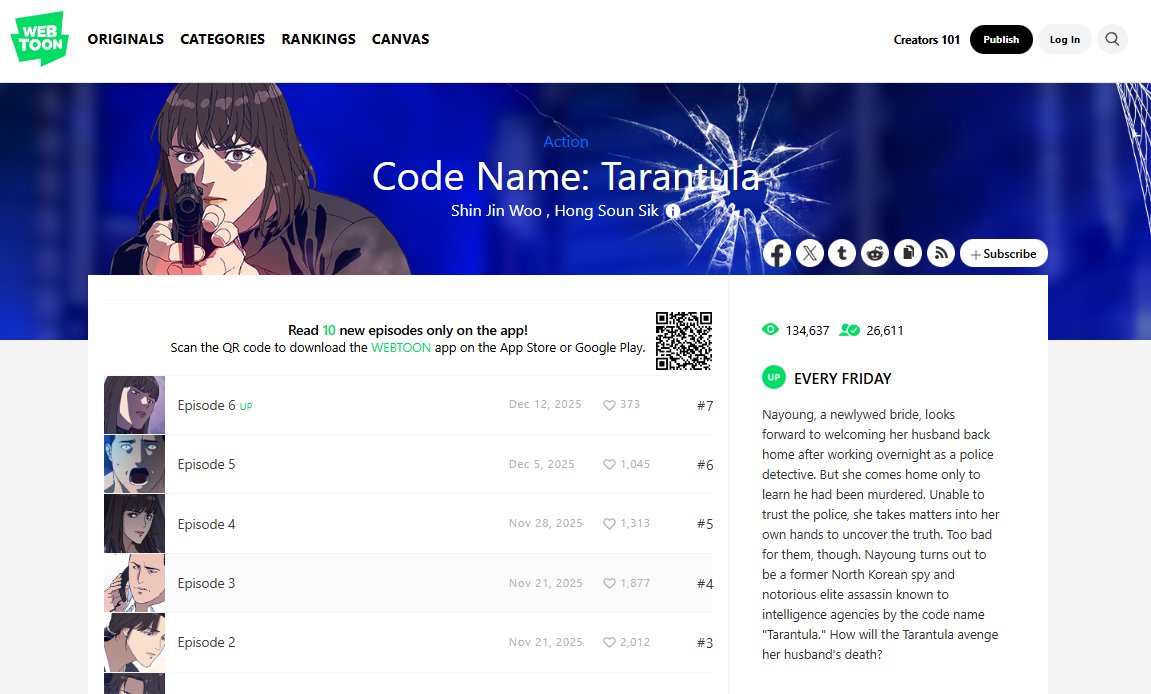Click the #3 episode number
The image size is (1151, 694).
(x=705, y=643)
